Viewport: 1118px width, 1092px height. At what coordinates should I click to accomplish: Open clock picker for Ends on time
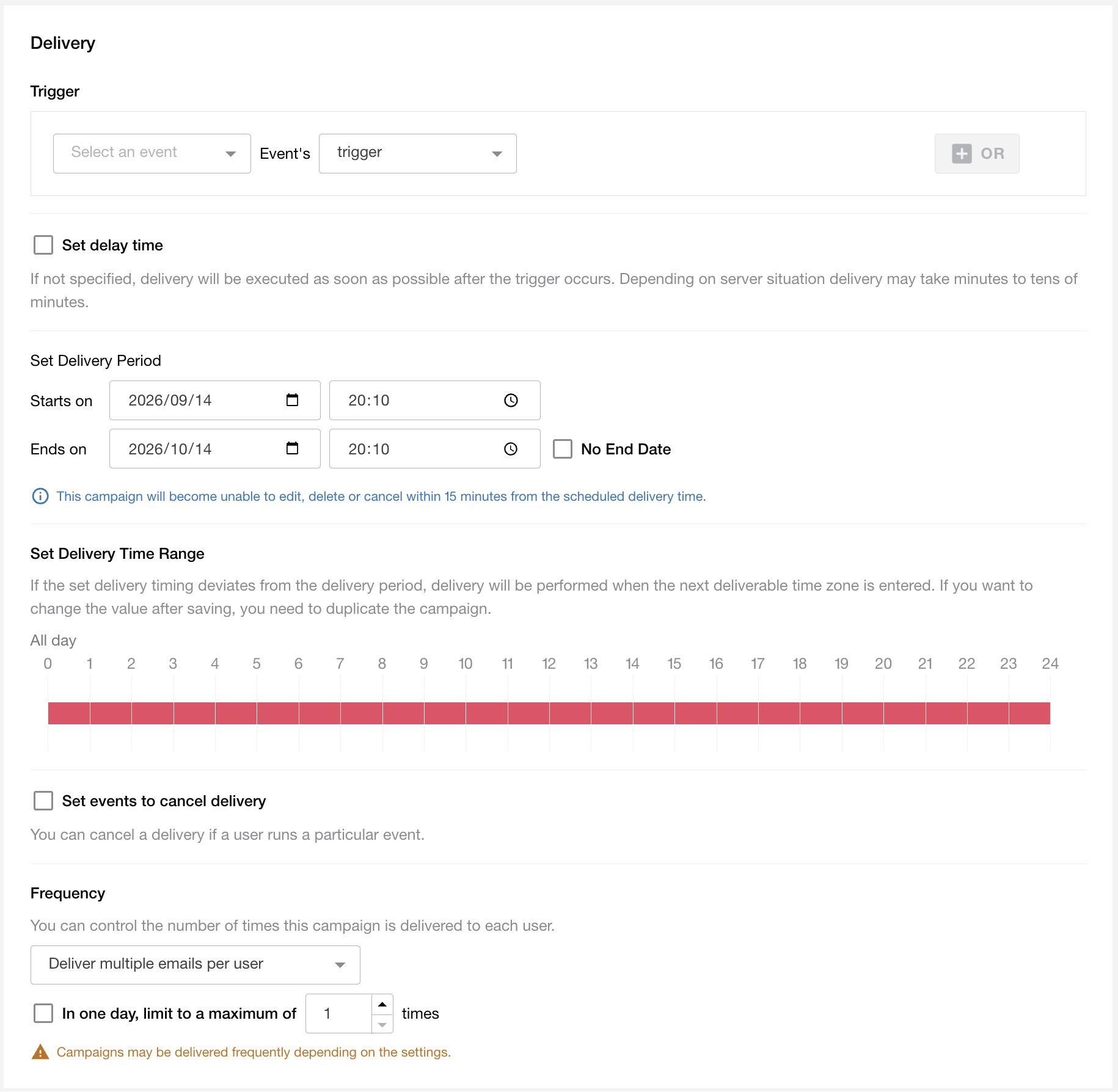click(x=511, y=449)
